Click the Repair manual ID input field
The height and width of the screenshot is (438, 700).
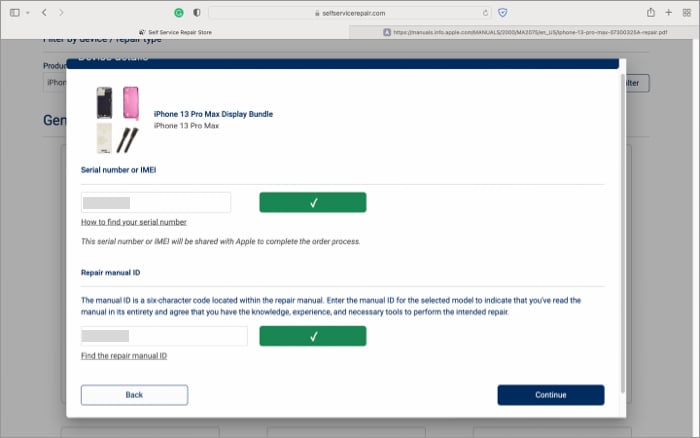tap(164, 336)
